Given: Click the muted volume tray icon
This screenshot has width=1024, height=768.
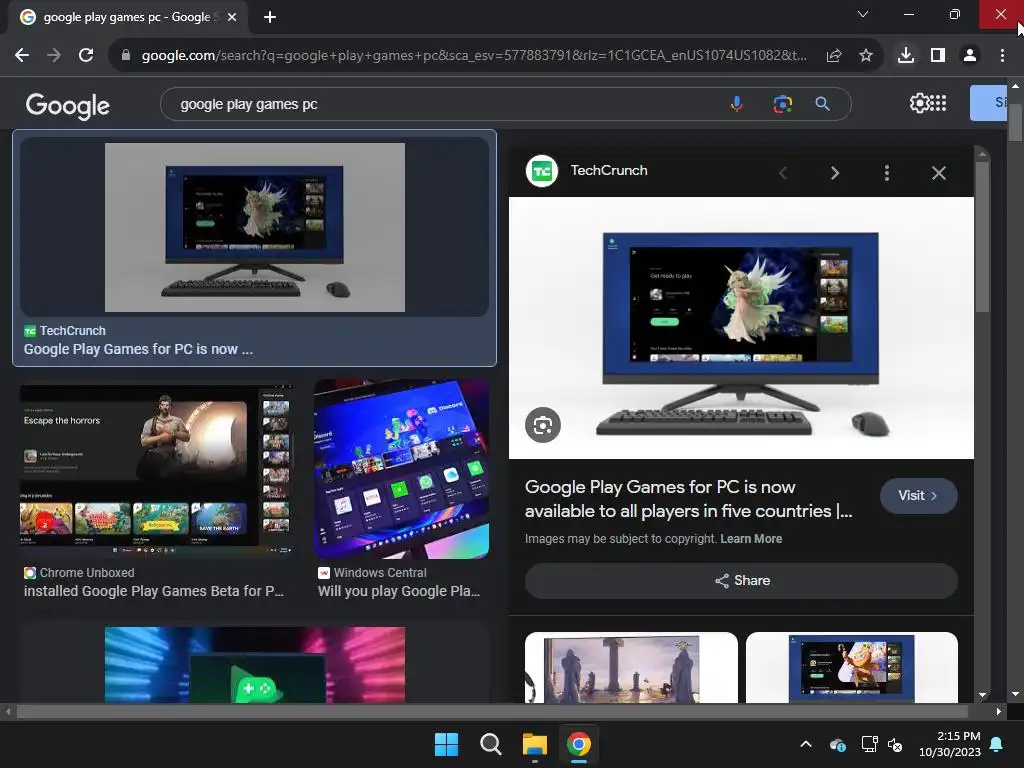Looking at the screenshot, I should click(895, 744).
